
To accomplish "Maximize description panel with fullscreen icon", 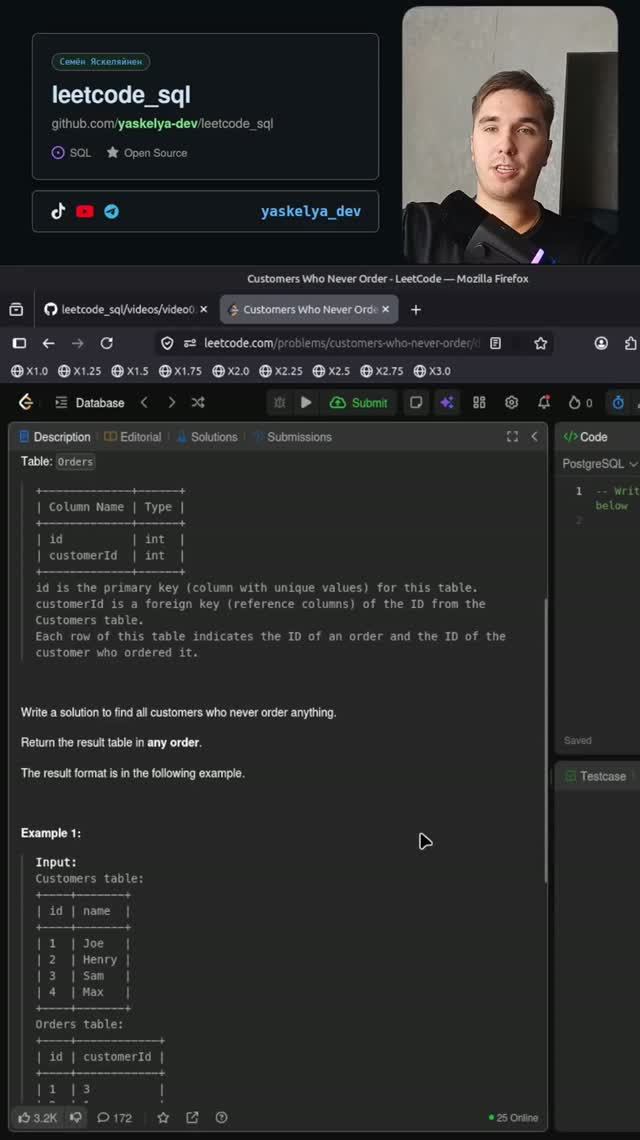I will (513, 436).
